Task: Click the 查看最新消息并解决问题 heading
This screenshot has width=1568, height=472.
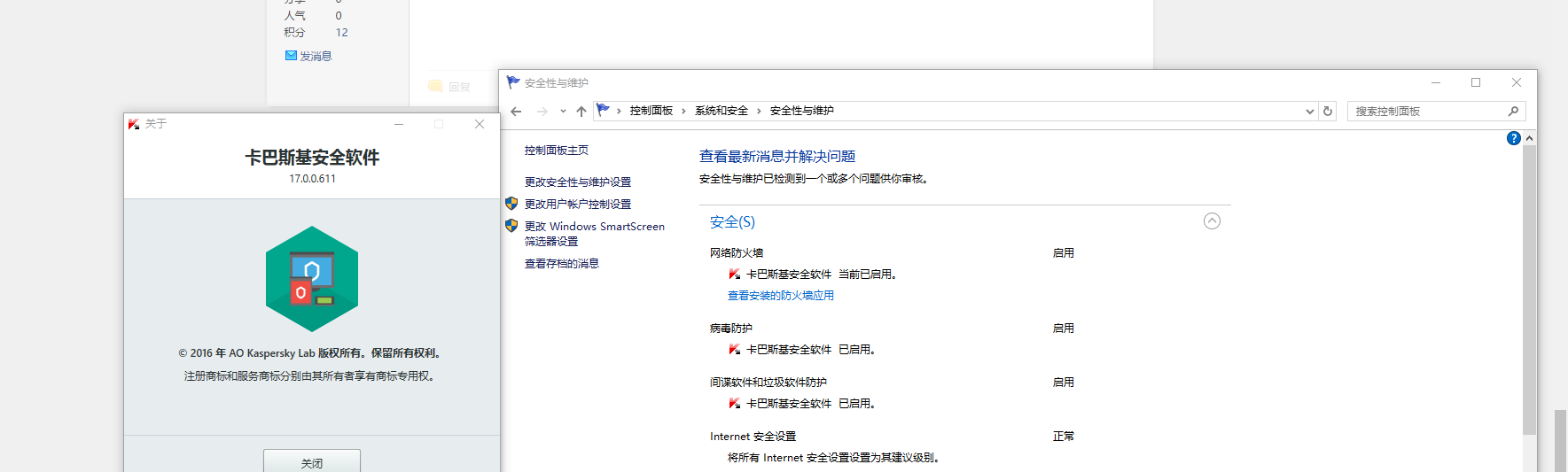Action: coord(777,157)
